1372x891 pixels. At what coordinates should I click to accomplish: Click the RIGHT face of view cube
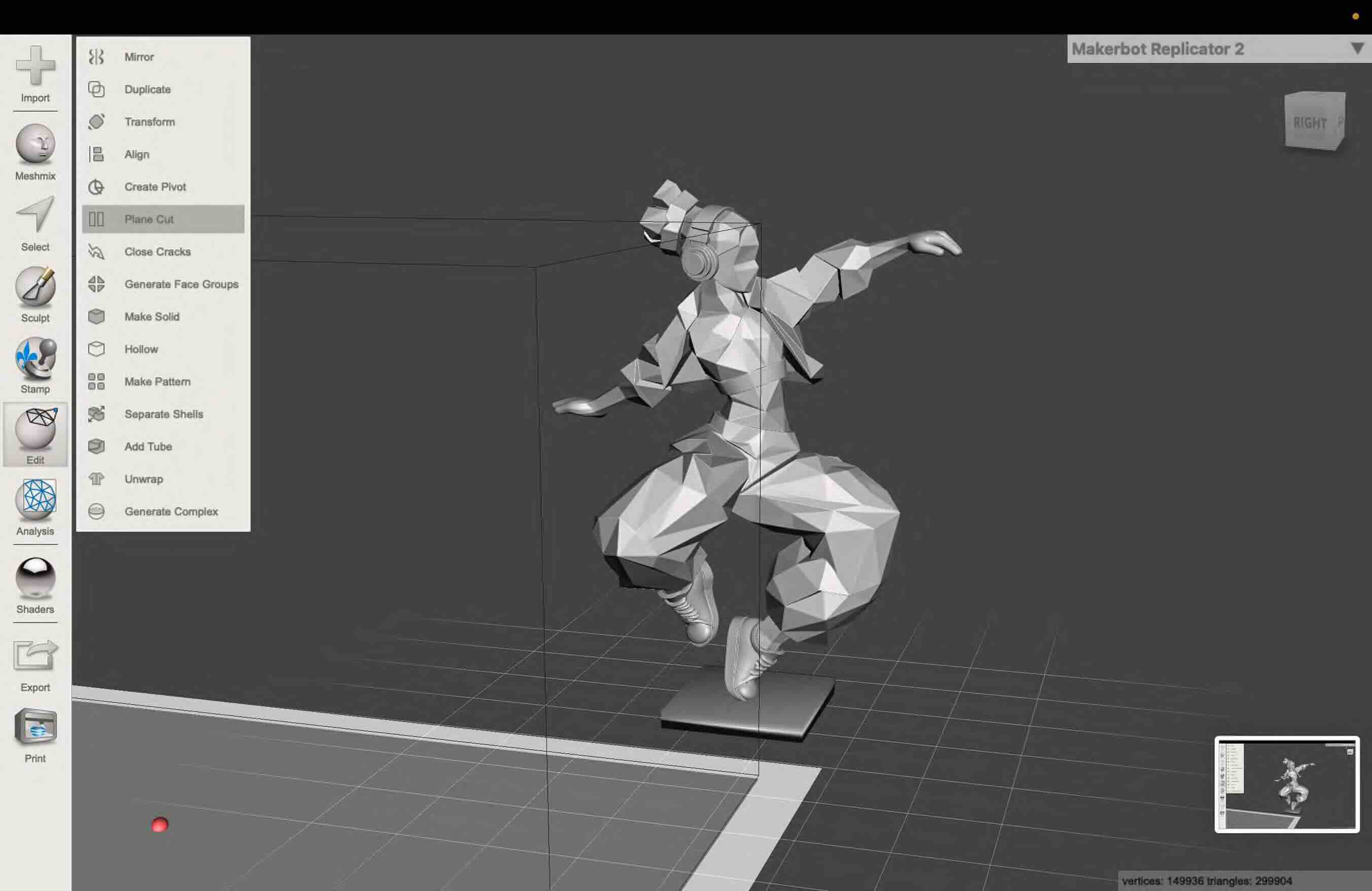(x=1309, y=123)
